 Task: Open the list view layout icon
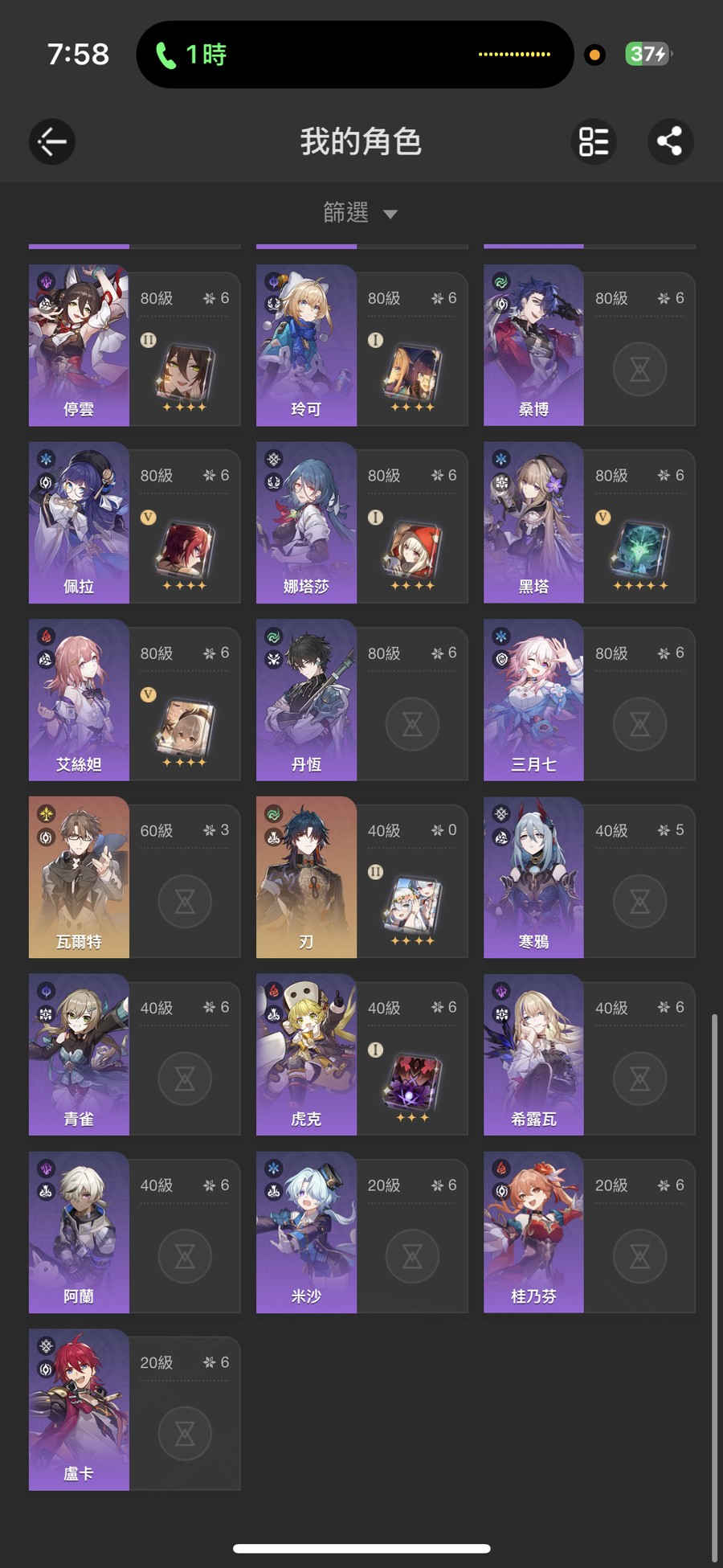(594, 141)
